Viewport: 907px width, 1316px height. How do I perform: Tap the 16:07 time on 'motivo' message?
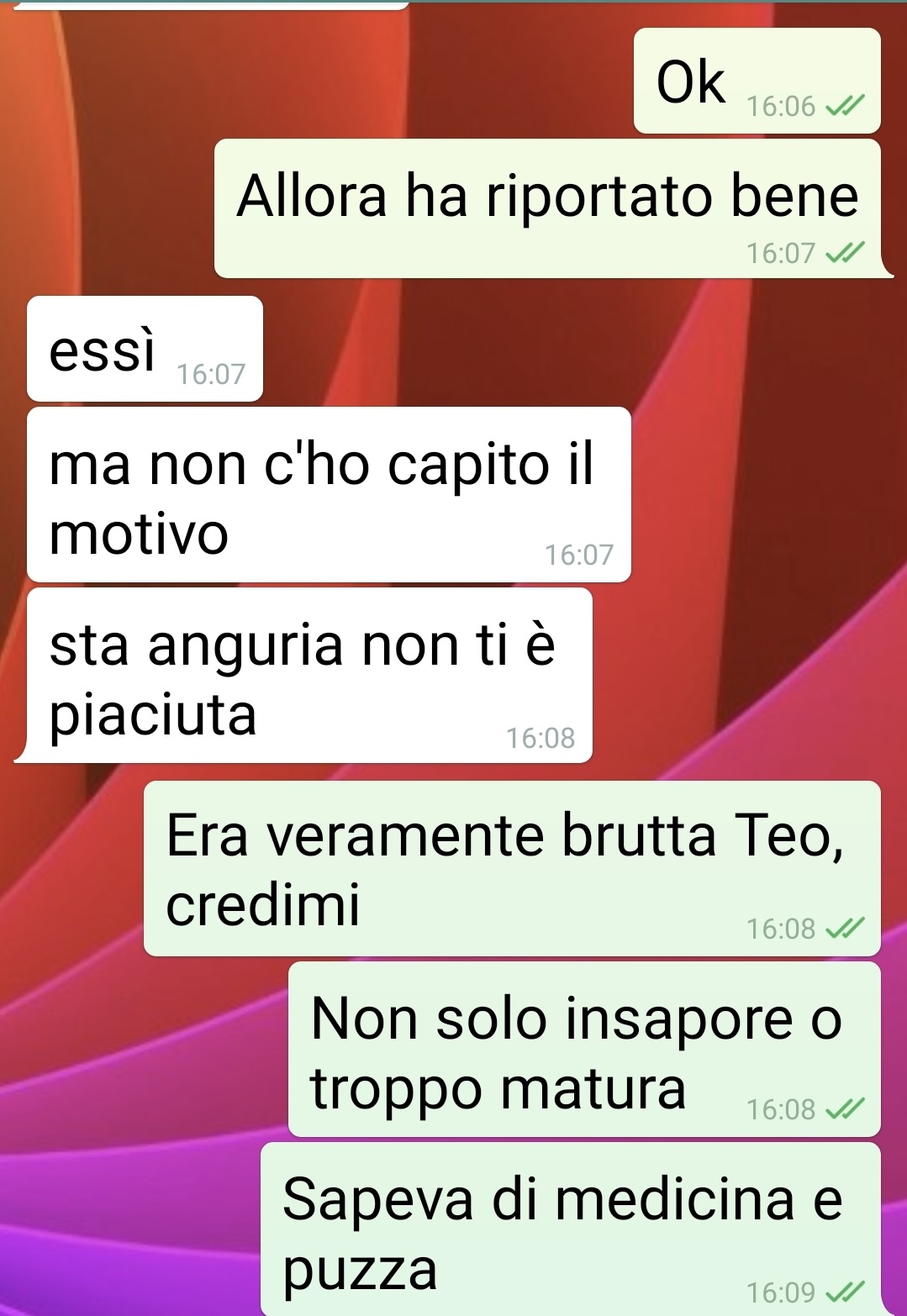[579, 555]
